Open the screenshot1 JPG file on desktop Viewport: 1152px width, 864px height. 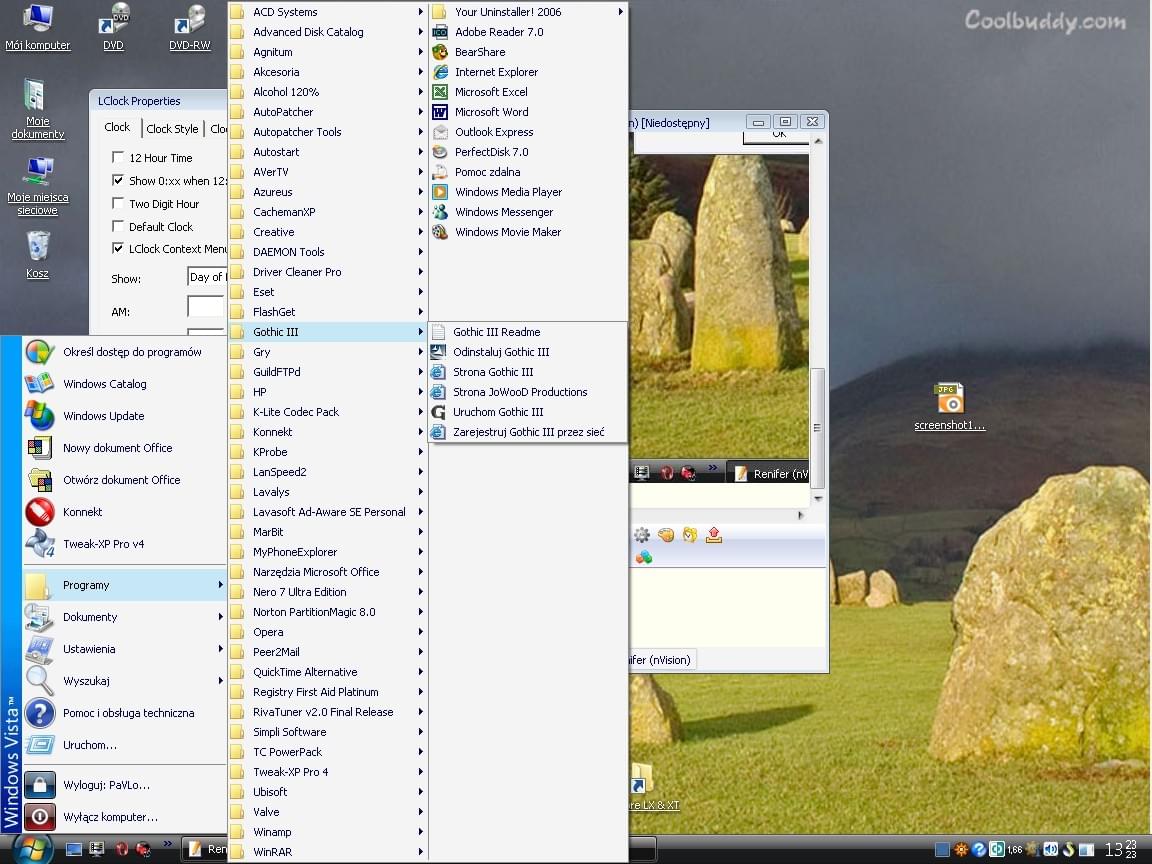click(x=949, y=400)
